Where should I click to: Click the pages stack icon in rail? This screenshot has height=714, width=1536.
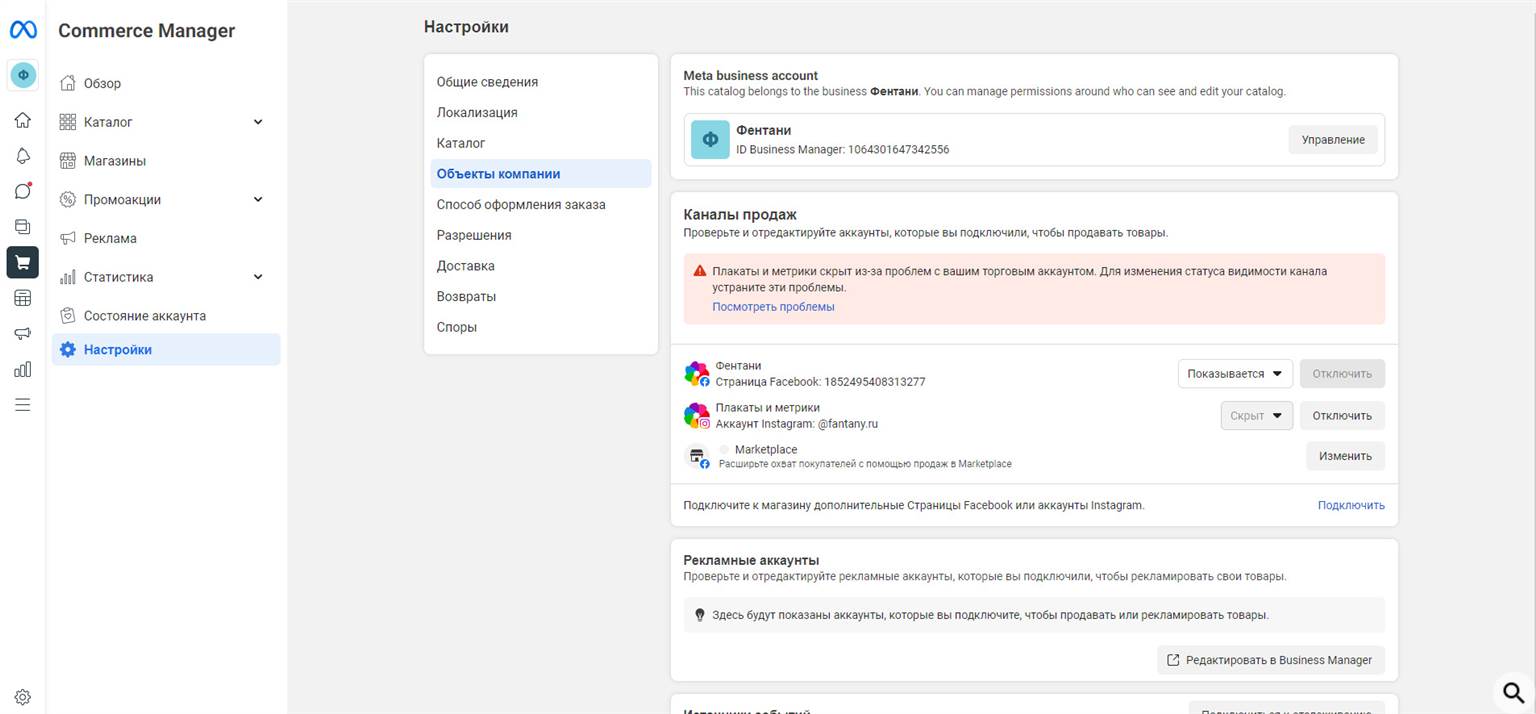(x=23, y=227)
